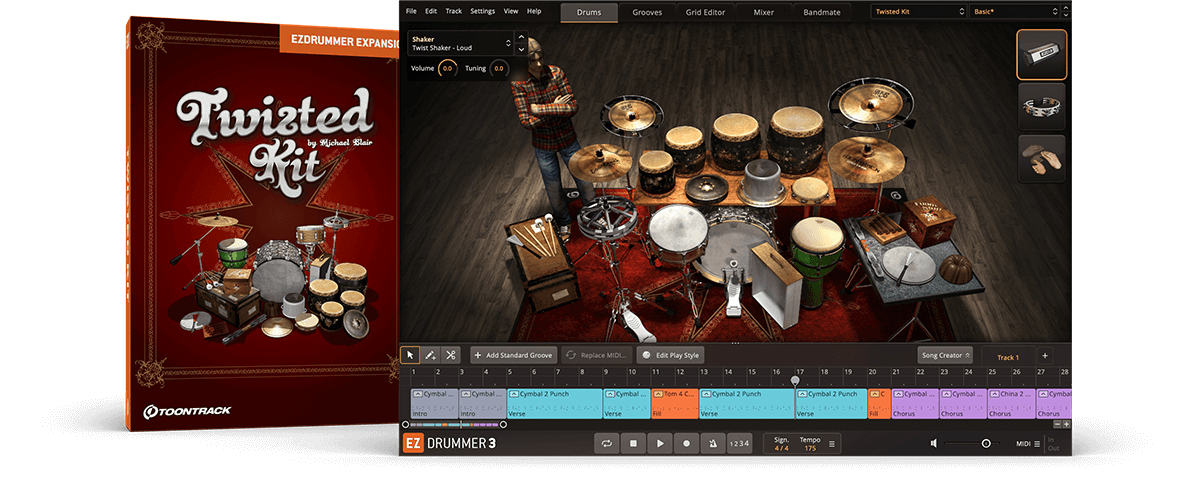Click the speaker volume icon
This screenshot has width=1200, height=488.
934,443
